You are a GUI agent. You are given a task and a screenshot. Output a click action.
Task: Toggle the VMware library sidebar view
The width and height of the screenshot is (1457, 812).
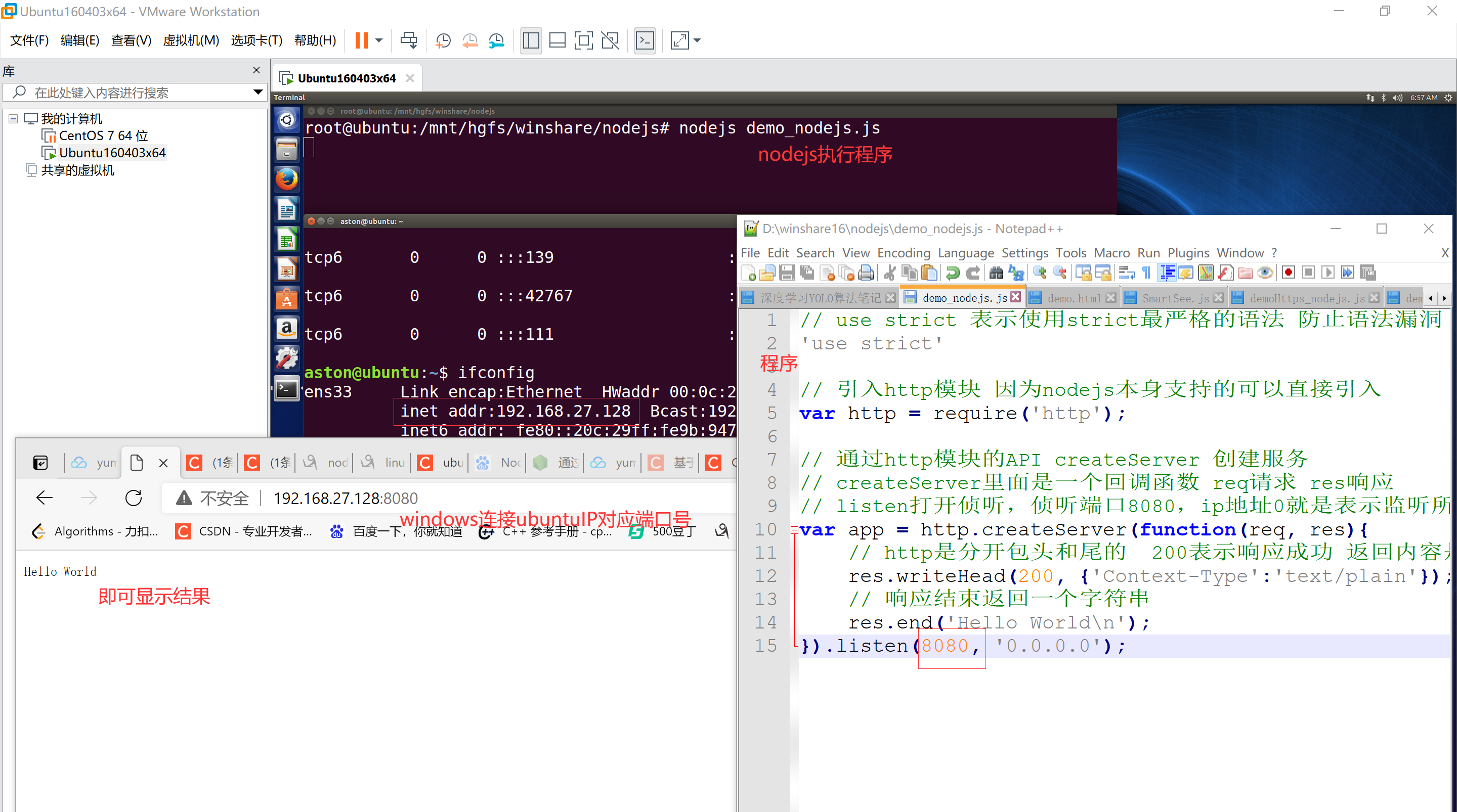click(531, 41)
